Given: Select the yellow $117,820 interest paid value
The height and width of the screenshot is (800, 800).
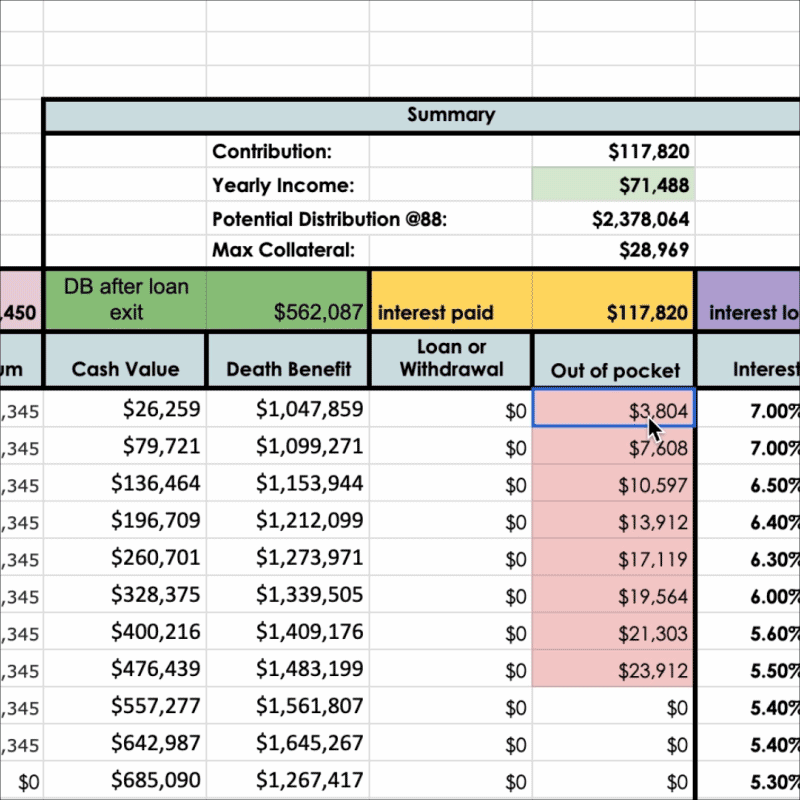Looking at the screenshot, I should click(613, 299).
